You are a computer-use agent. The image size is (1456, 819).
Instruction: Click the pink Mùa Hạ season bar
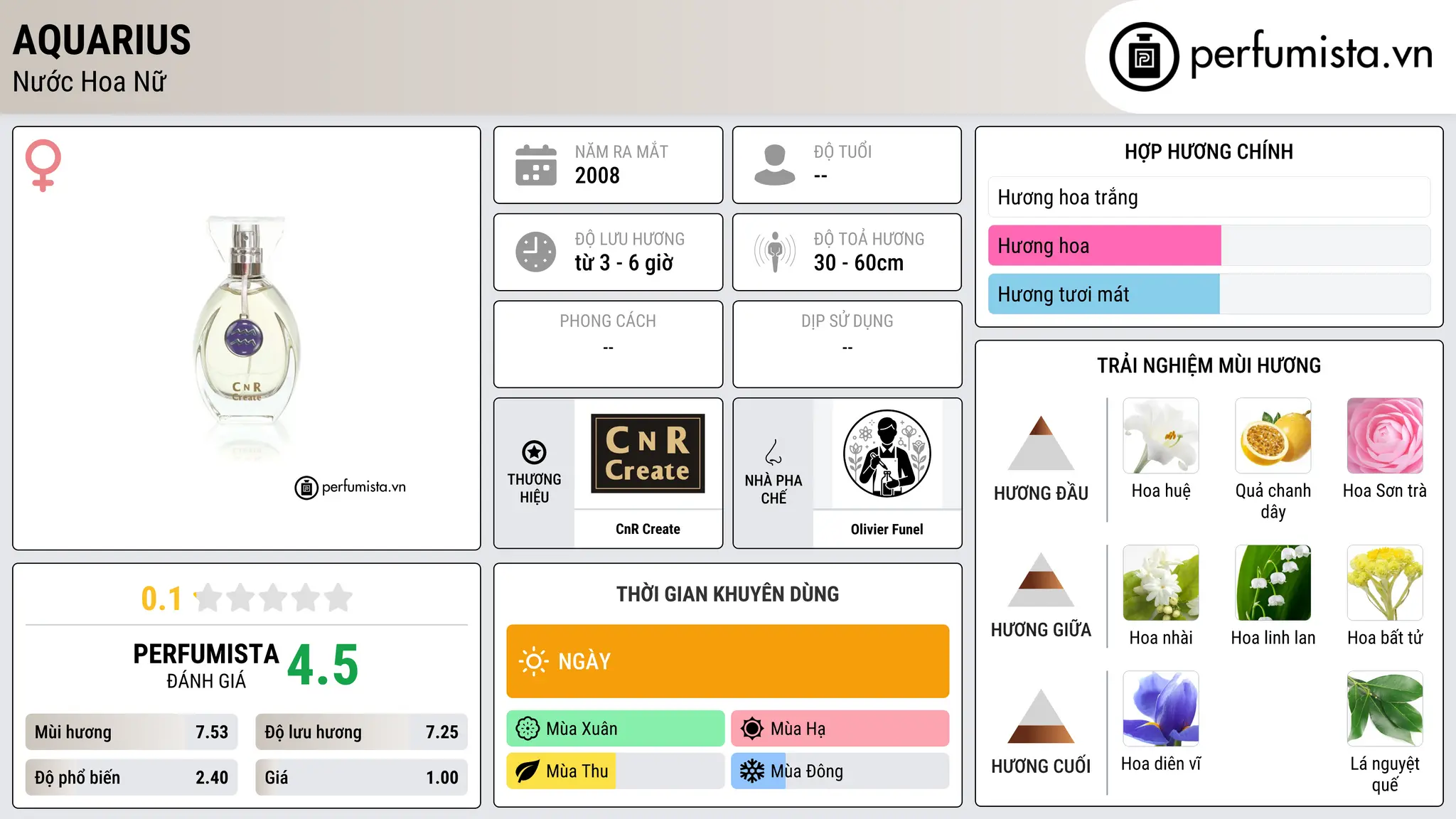click(840, 729)
